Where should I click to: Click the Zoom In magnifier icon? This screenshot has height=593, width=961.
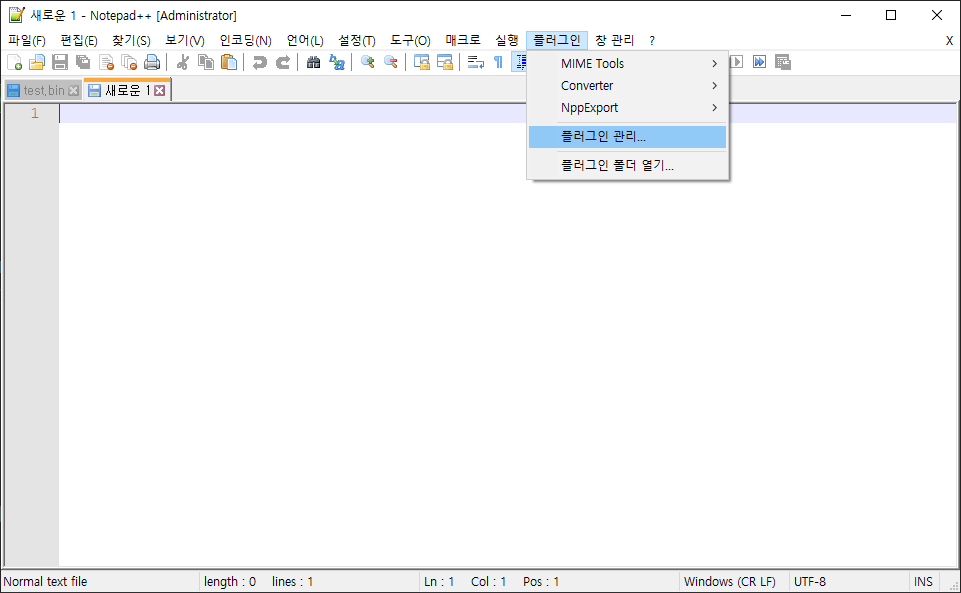click(x=368, y=62)
